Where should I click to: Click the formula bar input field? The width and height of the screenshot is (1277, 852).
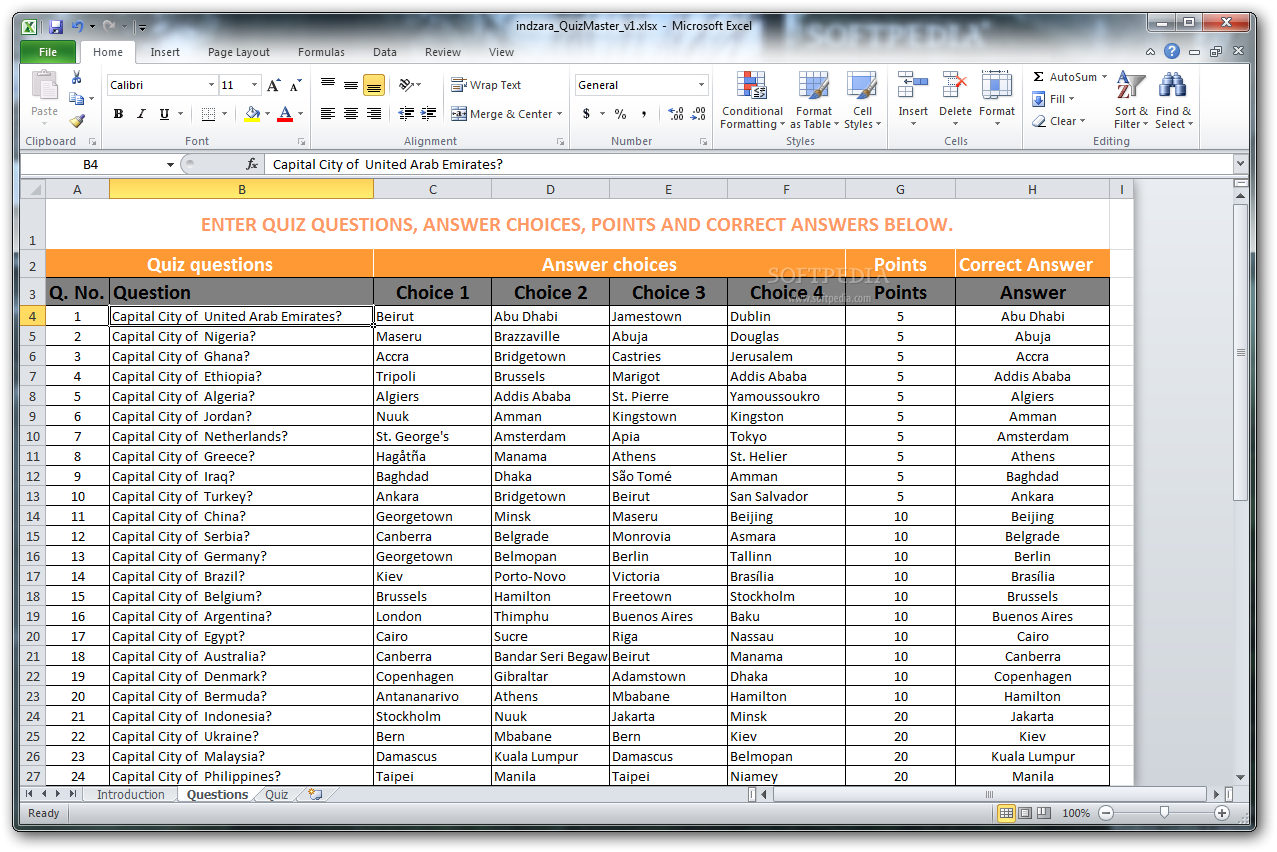[x=748, y=164]
